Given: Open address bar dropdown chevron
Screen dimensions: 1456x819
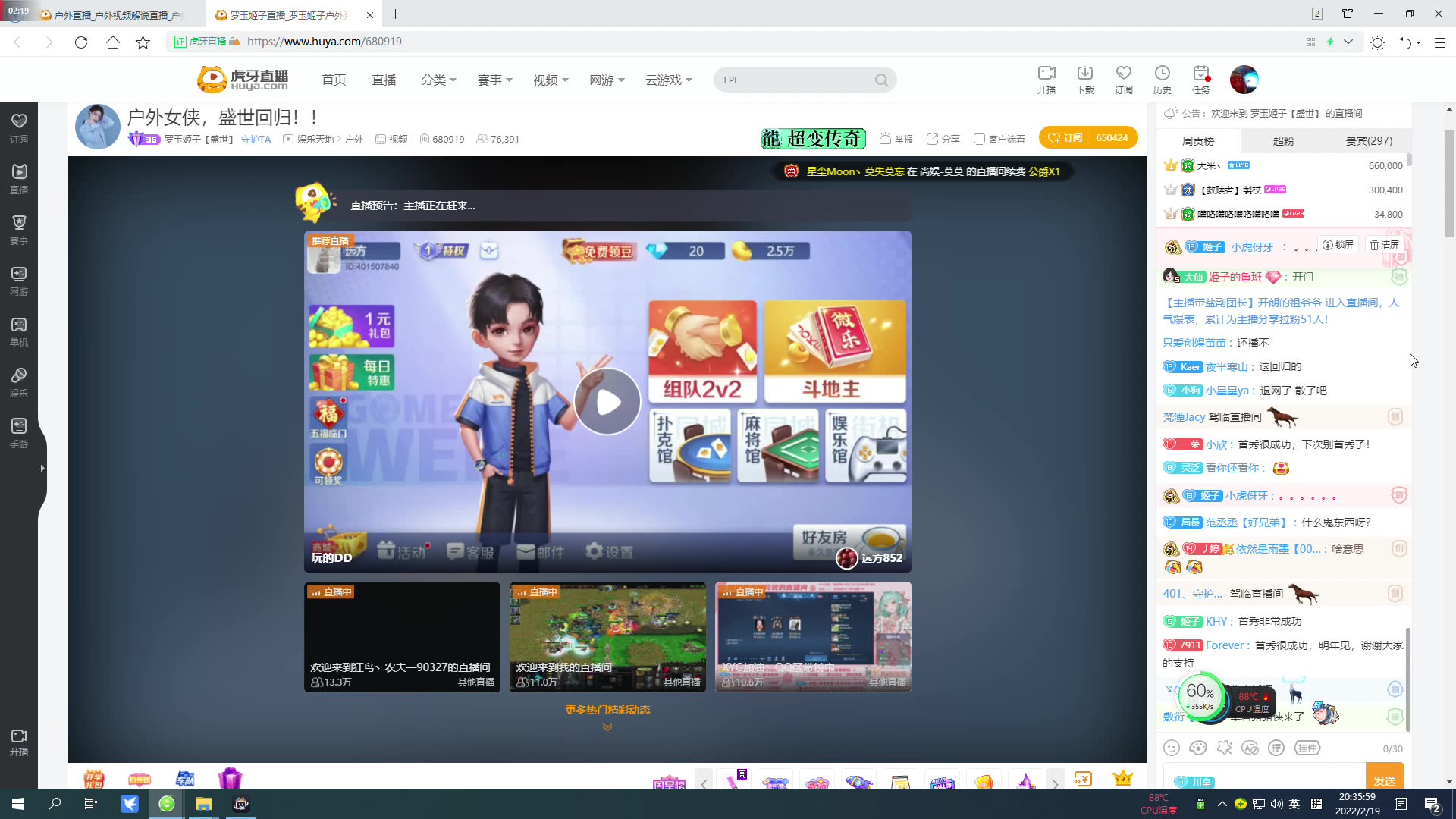Looking at the screenshot, I should click(1348, 42).
